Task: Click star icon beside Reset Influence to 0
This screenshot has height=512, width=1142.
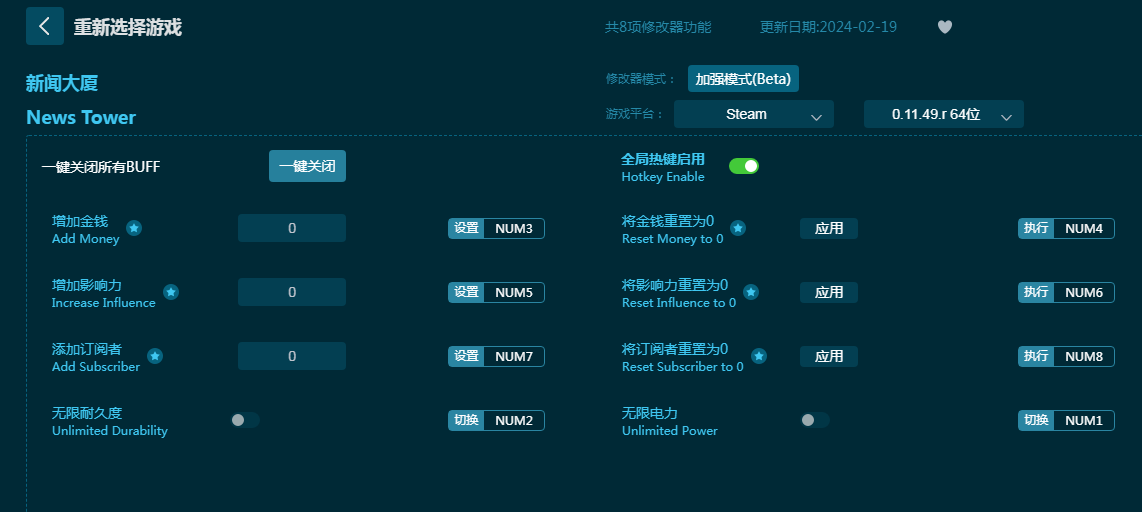Action: (751, 292)
